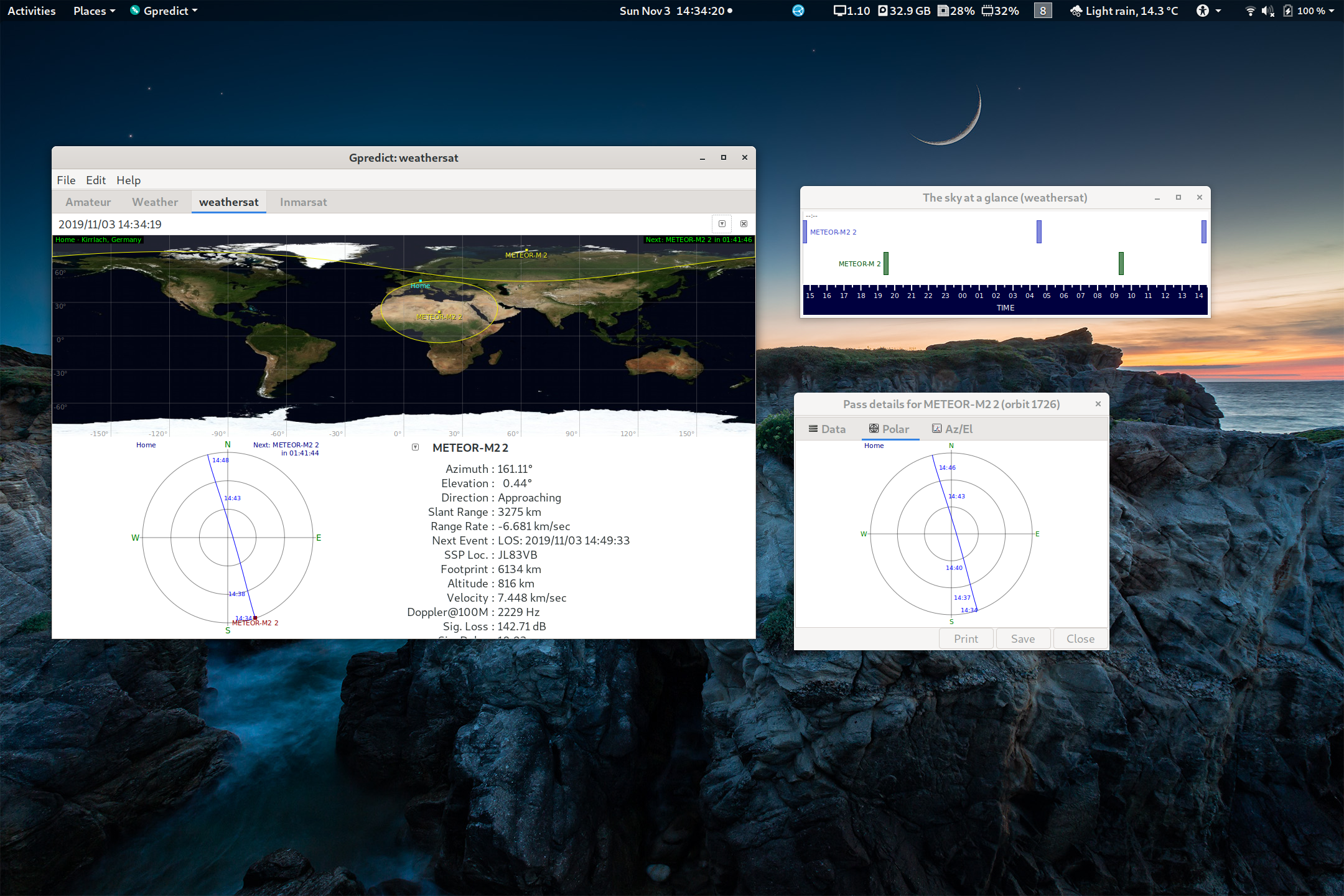This screenshot has width=1344, height=896.
Task: Click the Print button in Pass details
Action: click(x=966, y=639)
